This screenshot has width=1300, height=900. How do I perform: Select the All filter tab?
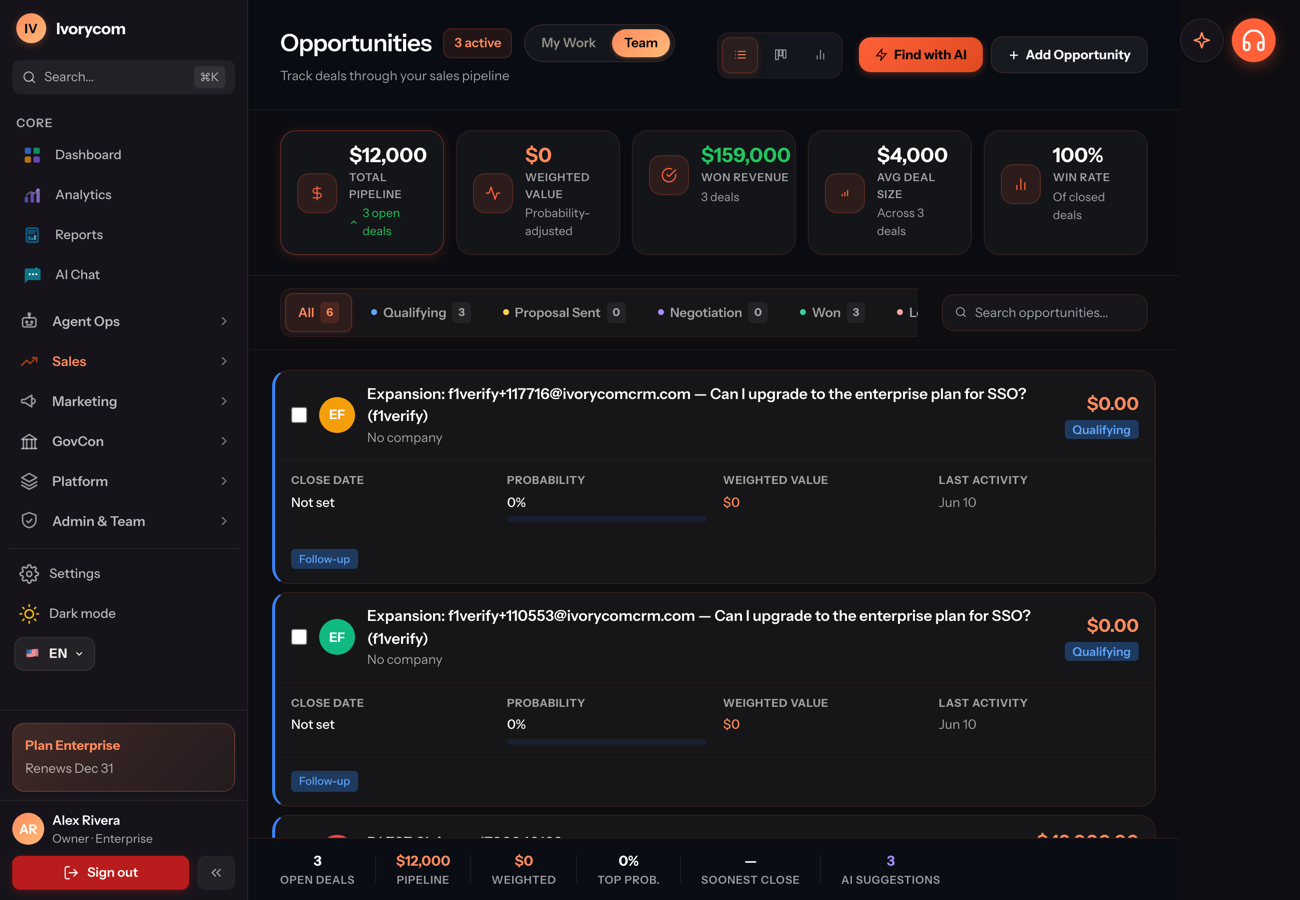318,313
